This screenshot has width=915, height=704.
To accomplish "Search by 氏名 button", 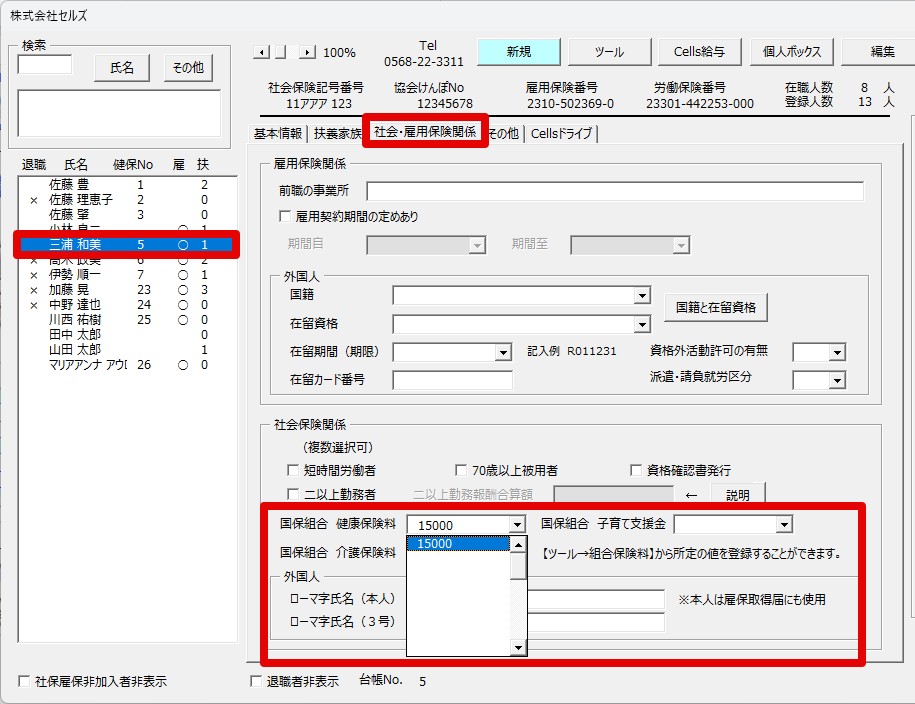I will pos(122,68).
